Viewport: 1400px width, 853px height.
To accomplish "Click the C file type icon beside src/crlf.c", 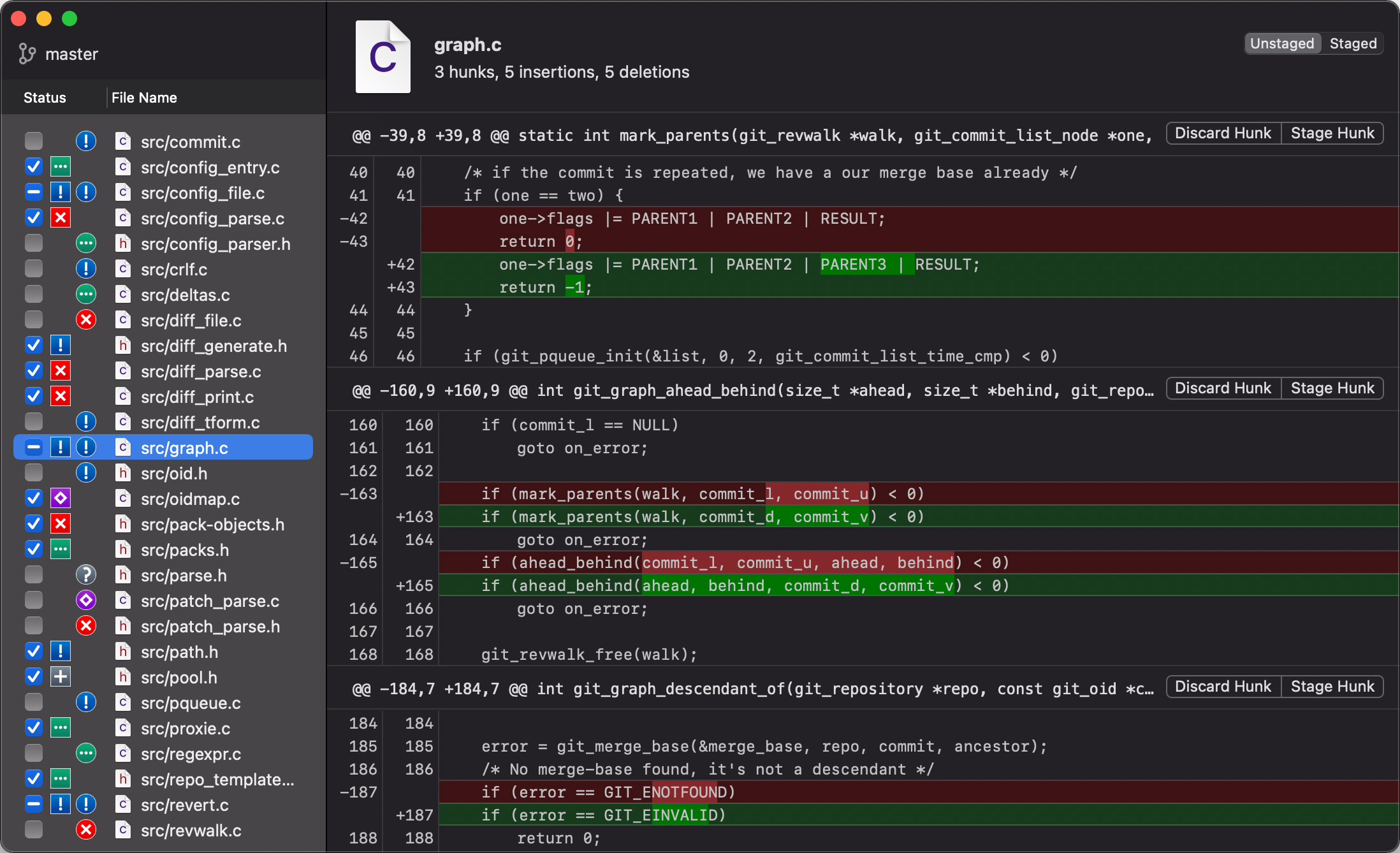I will [123, 269].
